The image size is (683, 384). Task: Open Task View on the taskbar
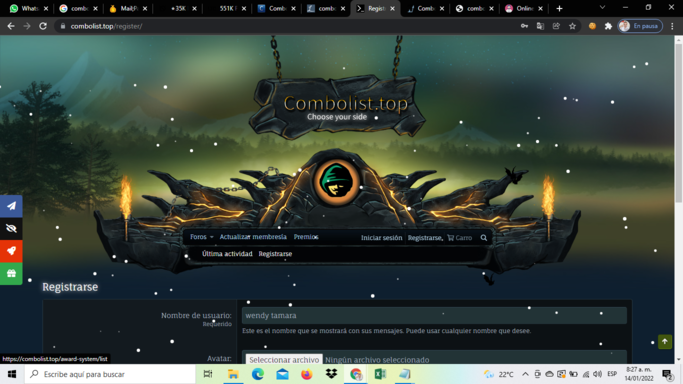208,374
